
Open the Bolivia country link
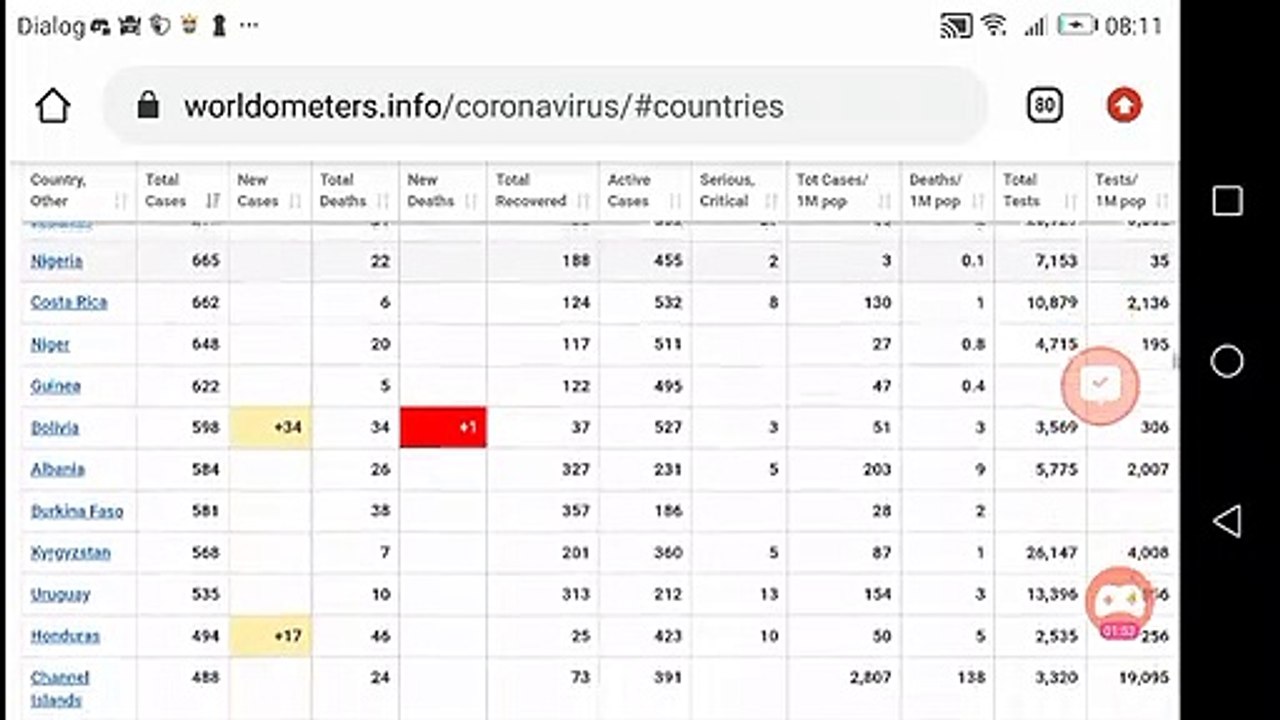click(54, 428)
